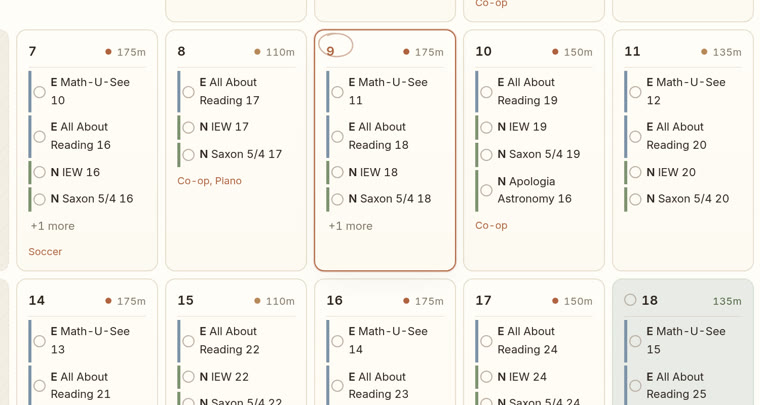
Task: Select day number 8
Action: click(181, 51)
